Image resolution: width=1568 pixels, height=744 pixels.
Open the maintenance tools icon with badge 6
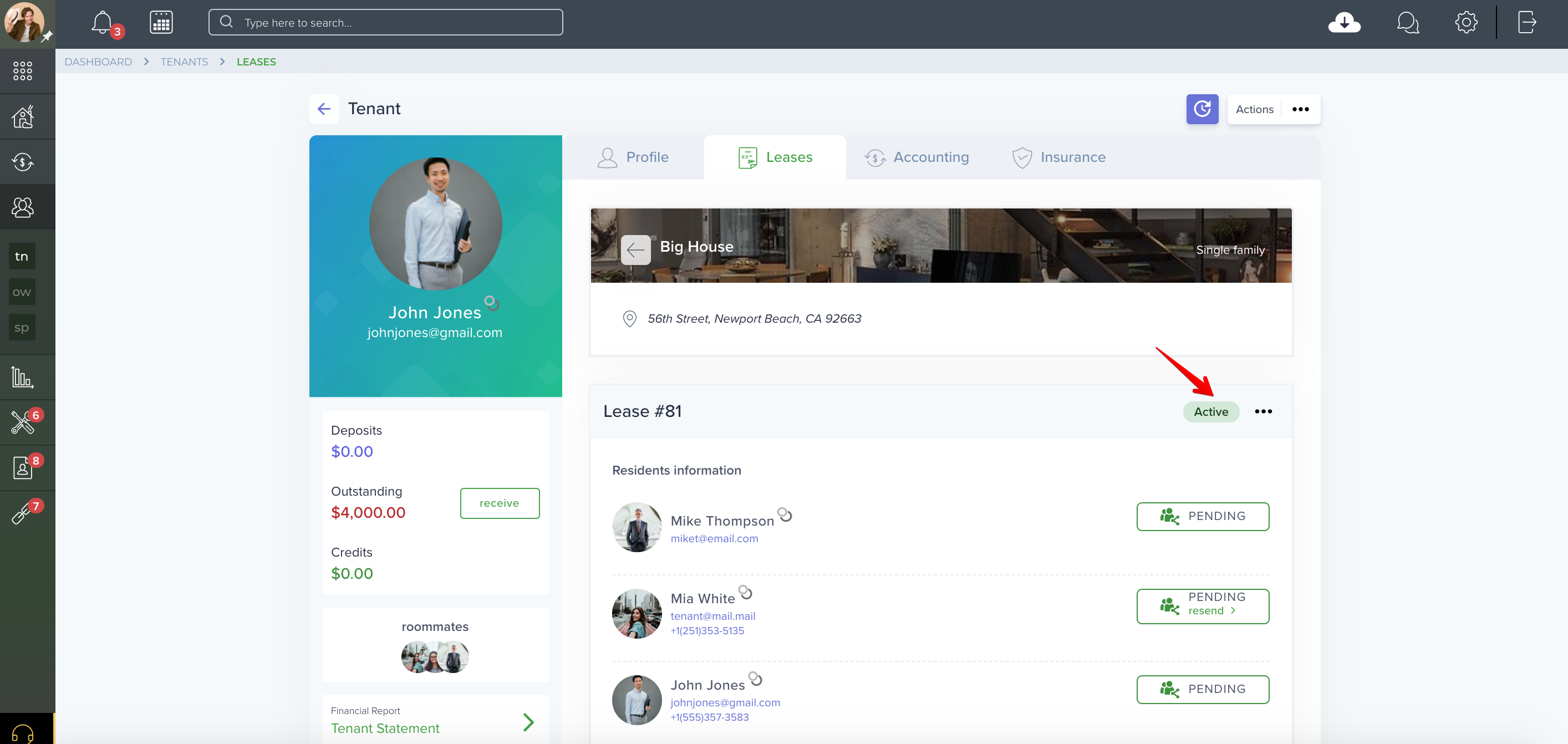[x=24, y=422]
